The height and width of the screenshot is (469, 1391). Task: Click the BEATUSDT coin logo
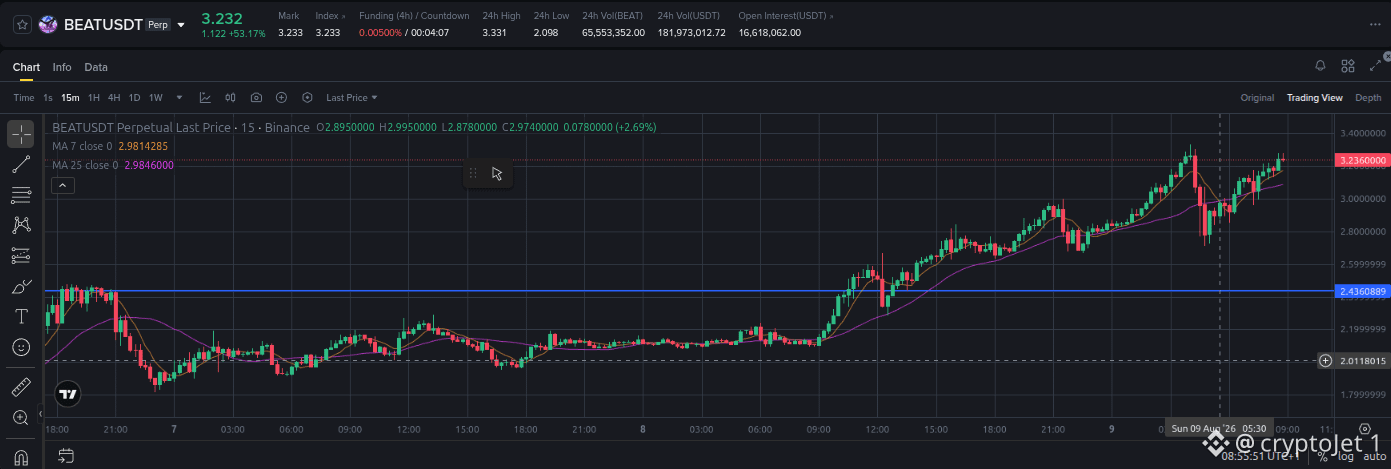(47, 24)
